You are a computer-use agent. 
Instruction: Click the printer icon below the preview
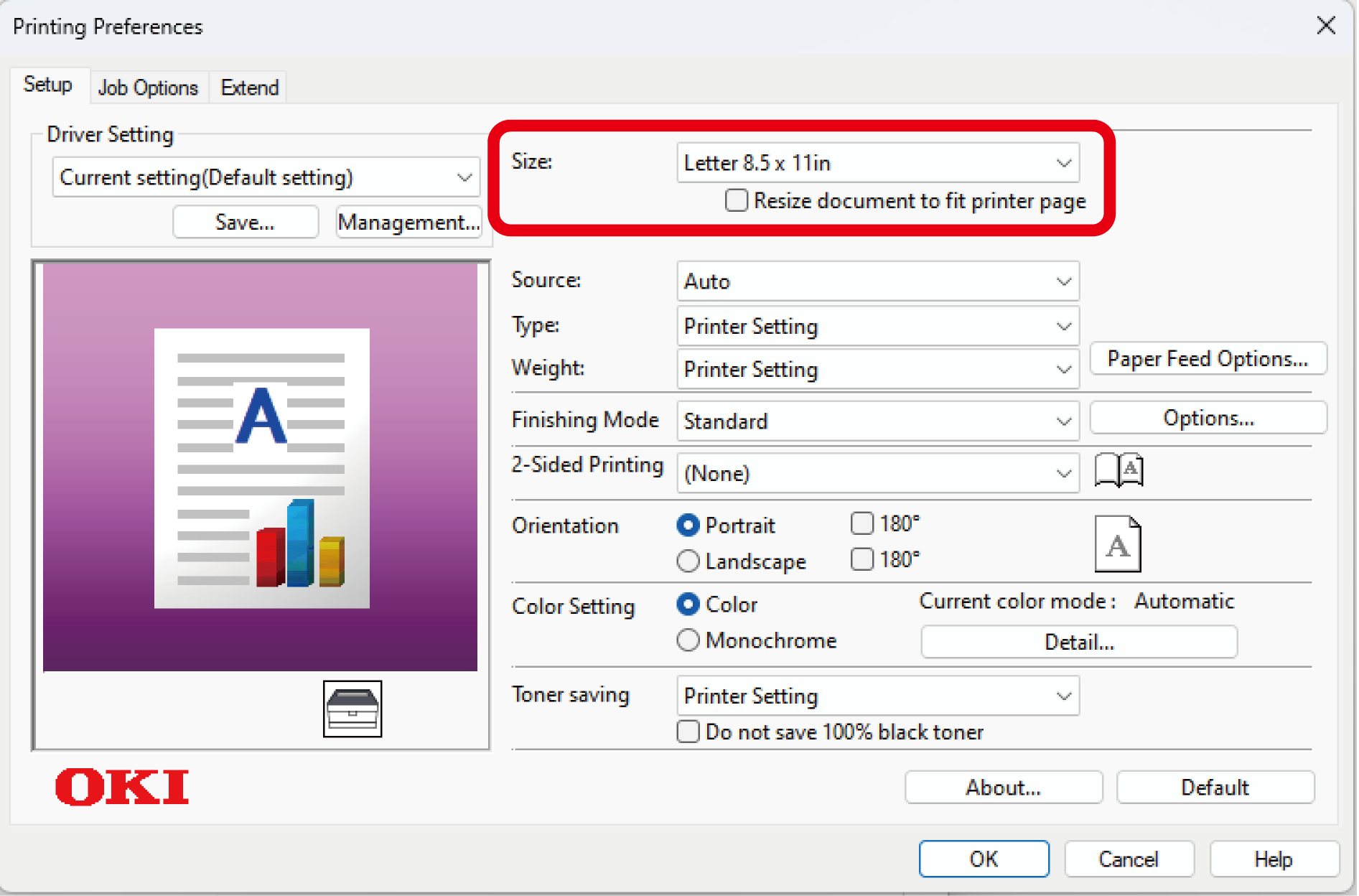click(352, 709)
